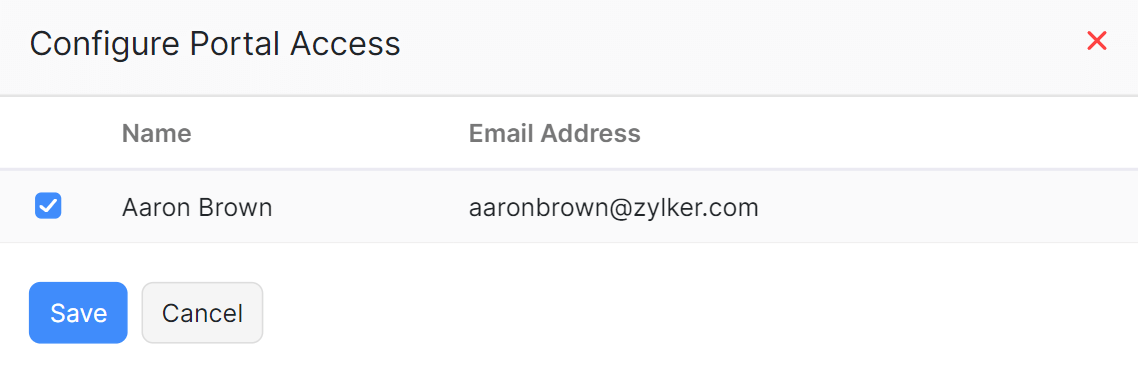Click the white tick mark in the blue checkbox

(48, 207)
